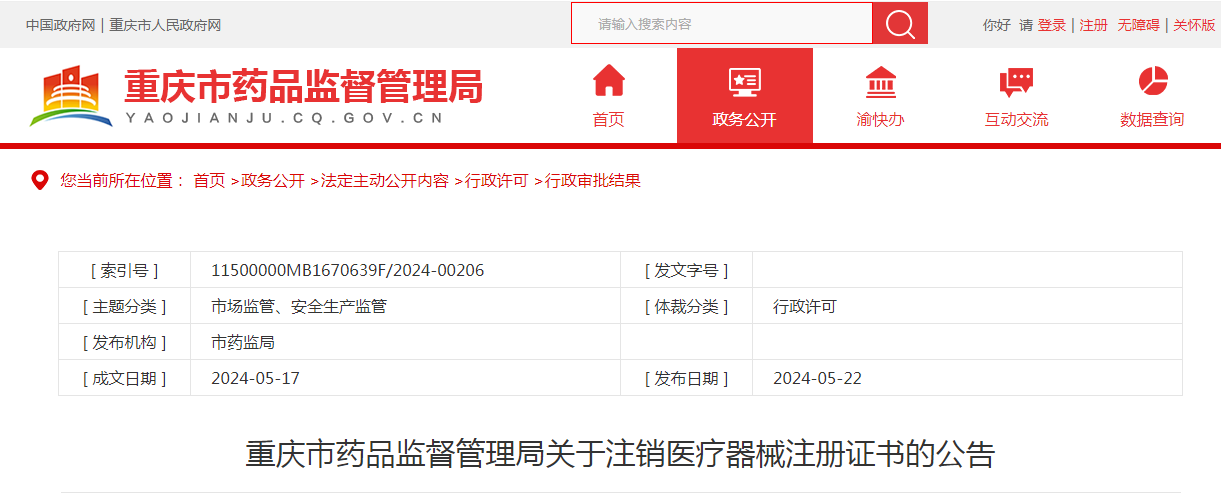The height and width of the screenshot is (498, 1221).
Task: Open the 渝快办 navigation label
Action: 880,120
